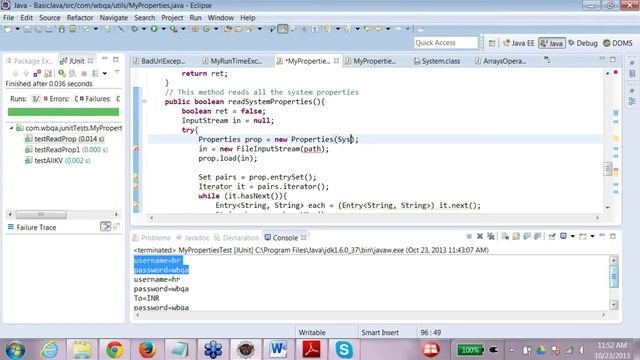640x360 pixels.
Task: Select testReadProp test result
Action: point(64,139)
